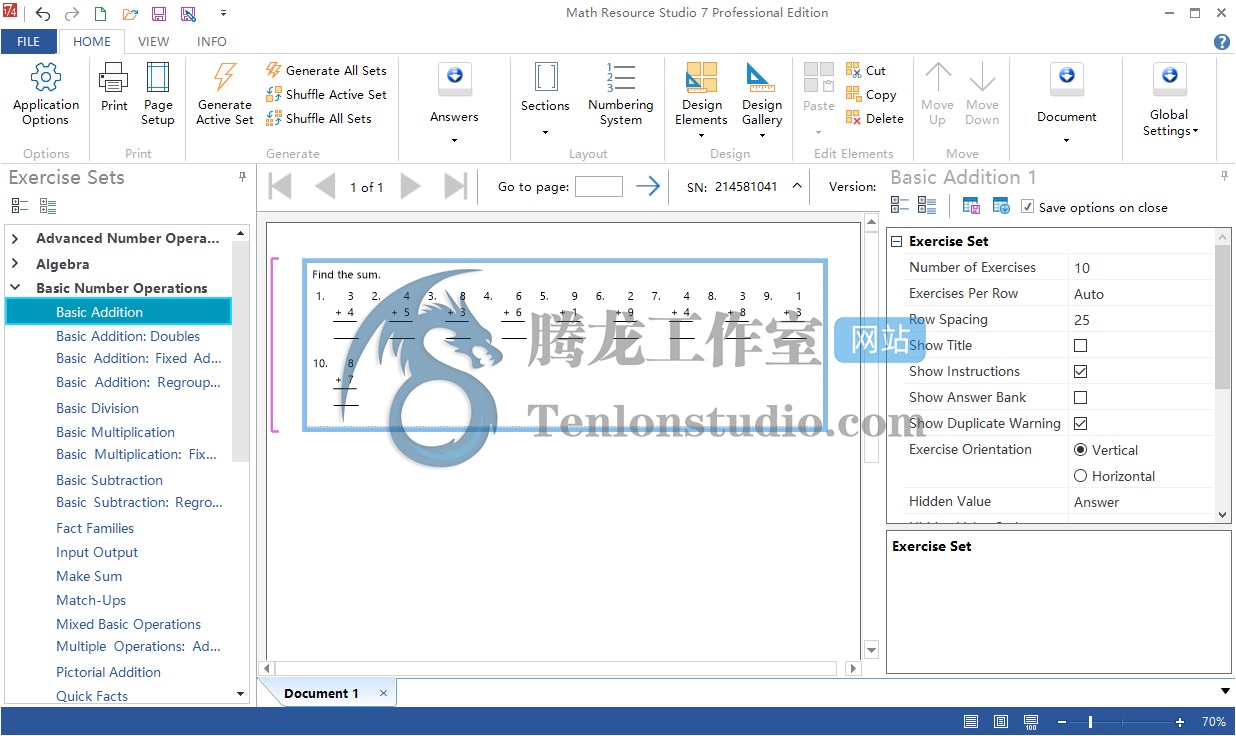The width and height of the screenshot is (1236, 736).
Task: Uncheck Show Duplicate Warning
Action: [x=1080, y=423]
